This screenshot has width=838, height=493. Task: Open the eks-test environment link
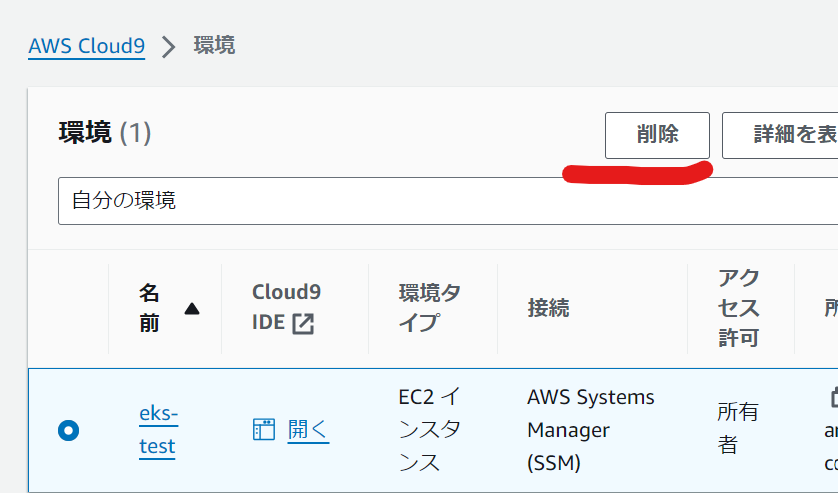158,430
